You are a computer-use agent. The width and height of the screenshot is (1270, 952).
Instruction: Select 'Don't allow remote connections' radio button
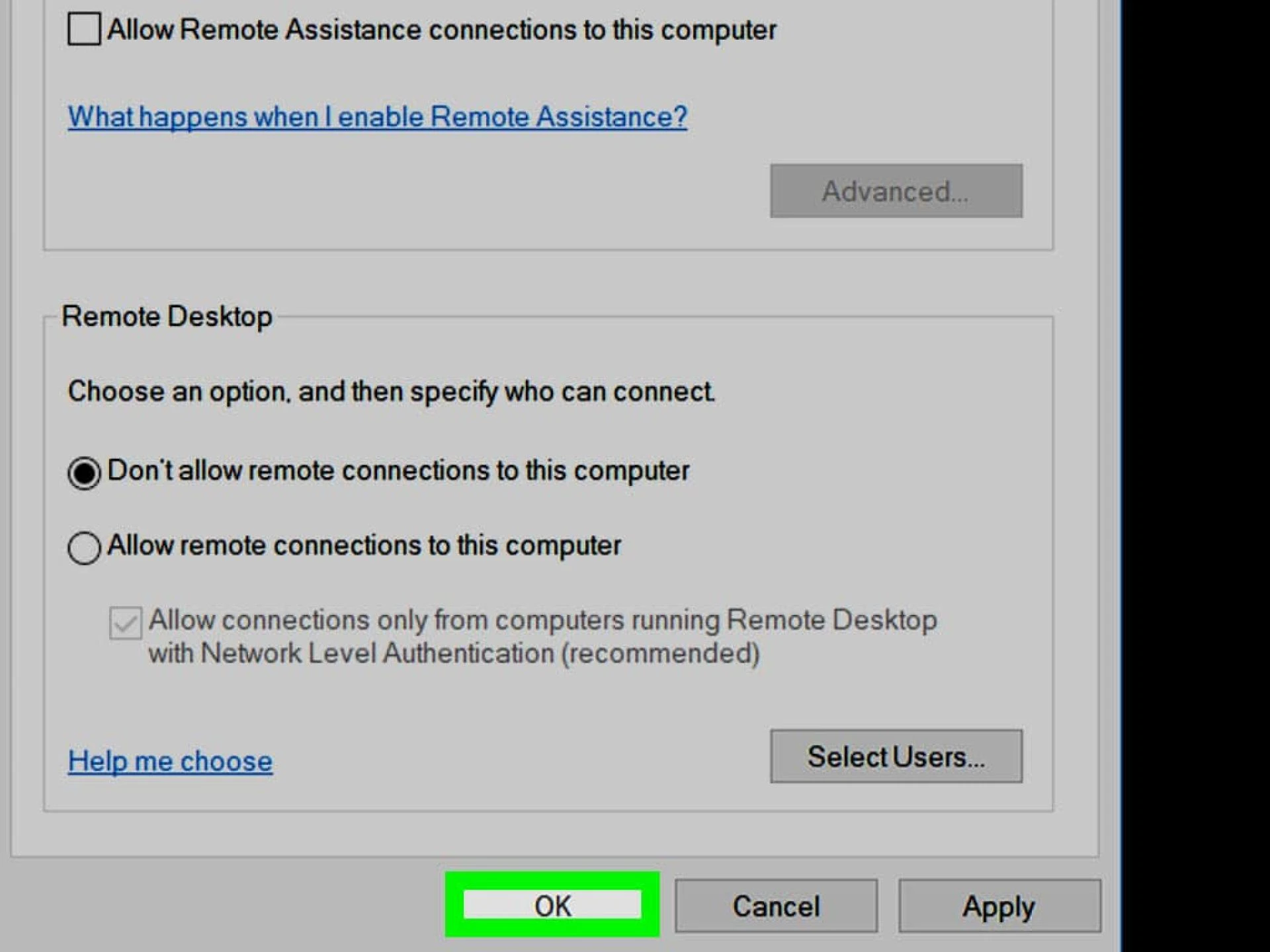[x=84, y=473]
